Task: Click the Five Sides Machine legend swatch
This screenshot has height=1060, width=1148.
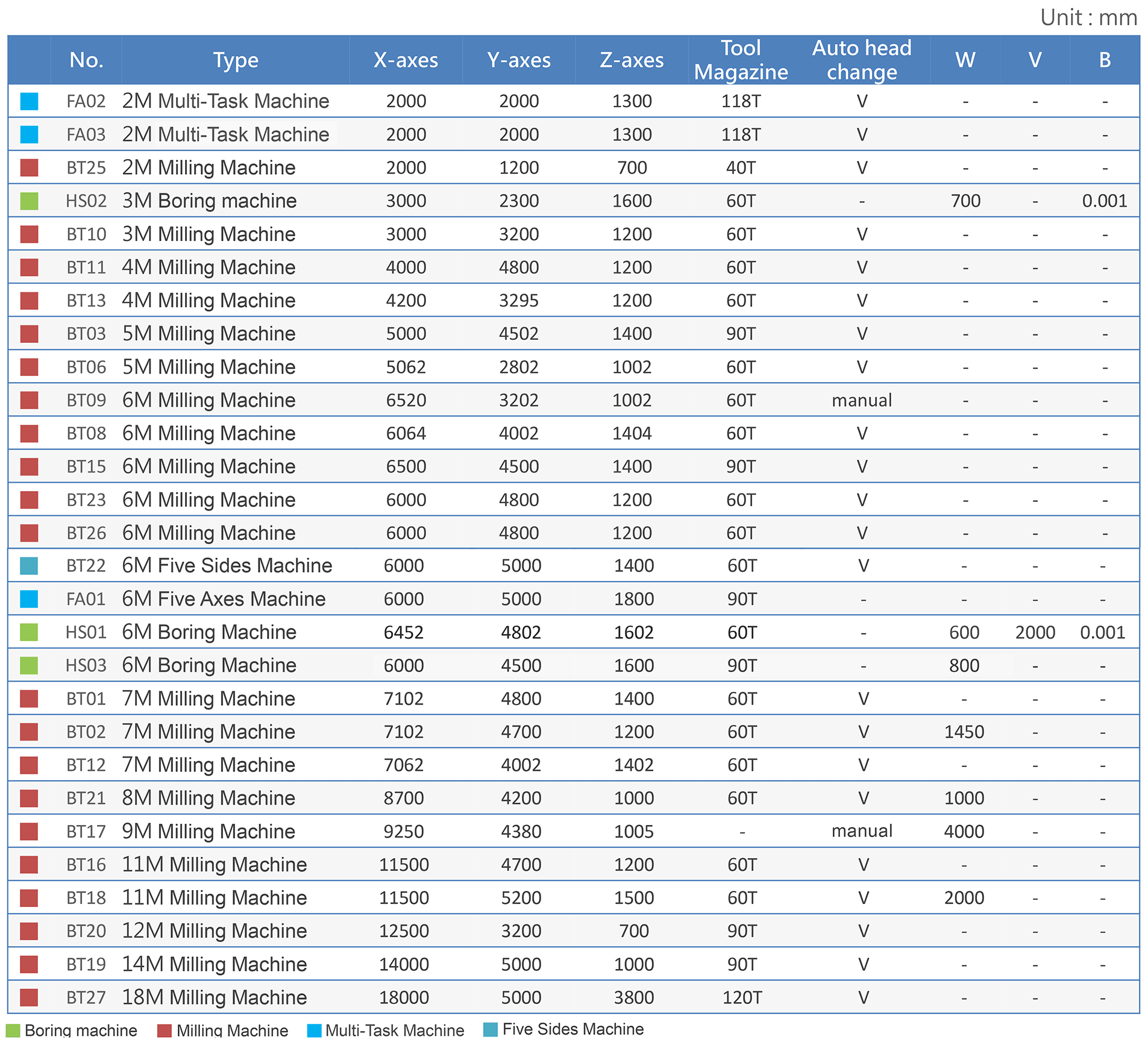Action: [x=491, y=1029]
